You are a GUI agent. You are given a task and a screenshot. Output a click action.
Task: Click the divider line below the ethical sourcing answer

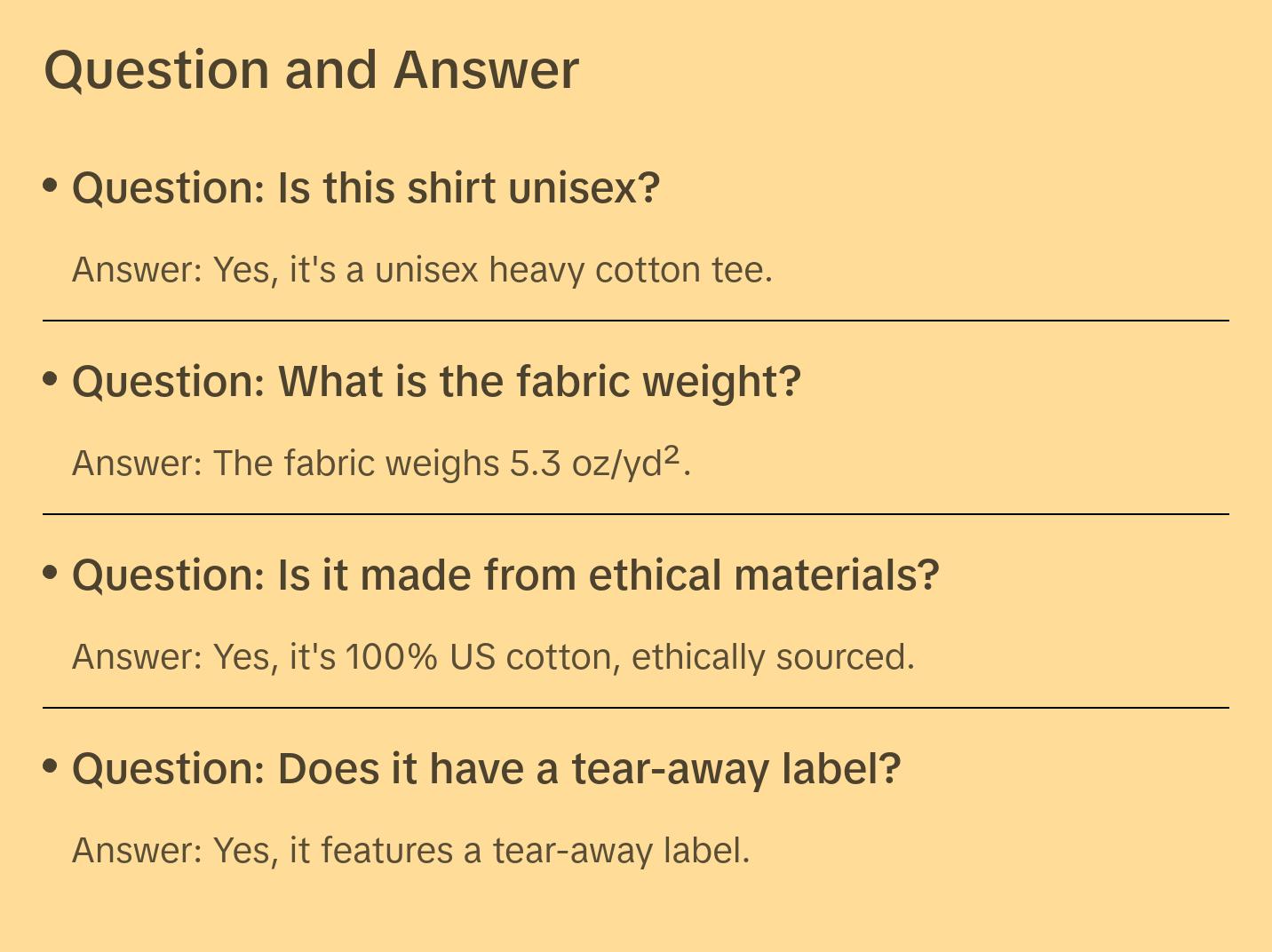coord(636,708)
